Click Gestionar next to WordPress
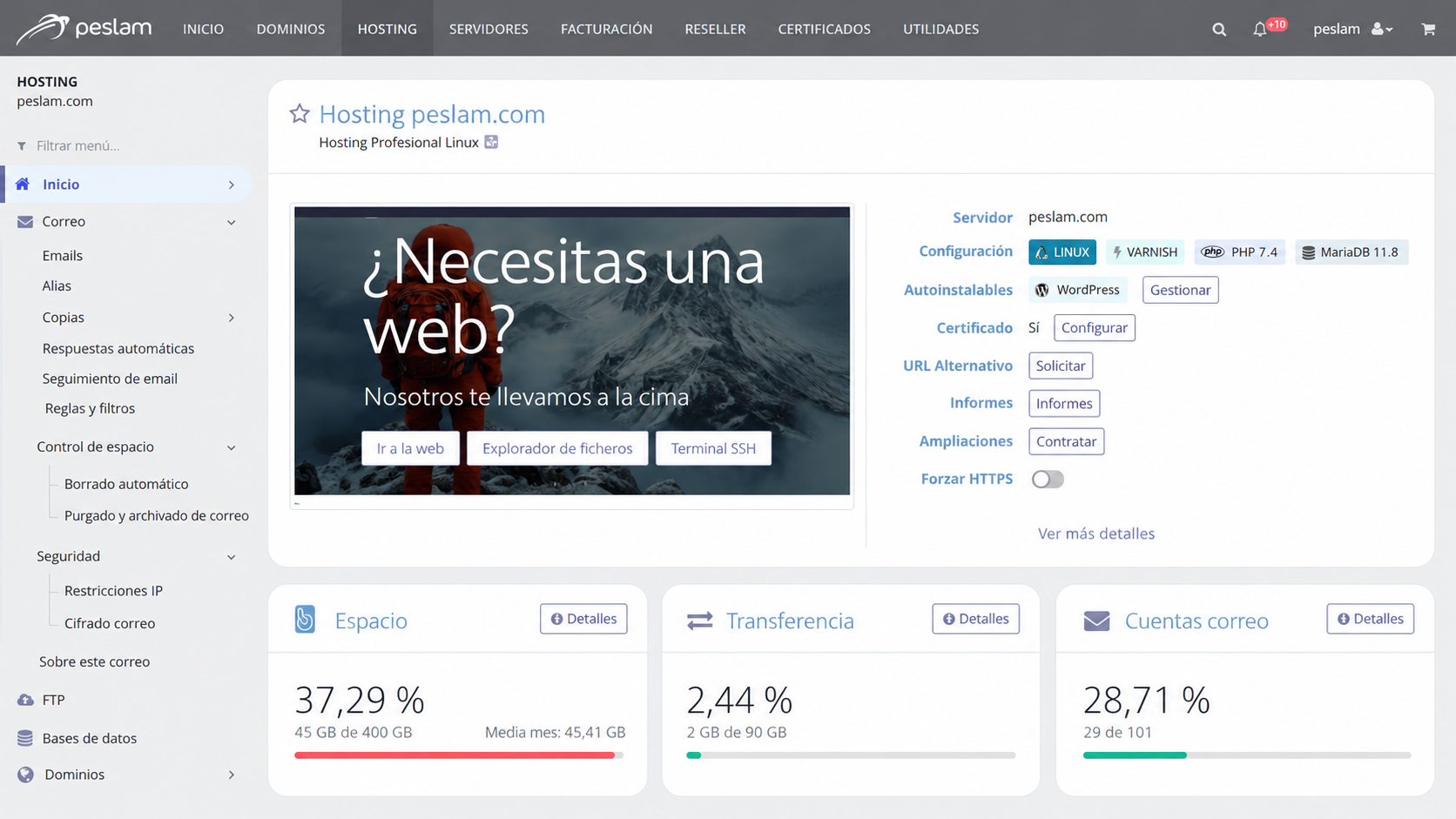Viewport: 1456px width, 819px height. click(1180, 290)
